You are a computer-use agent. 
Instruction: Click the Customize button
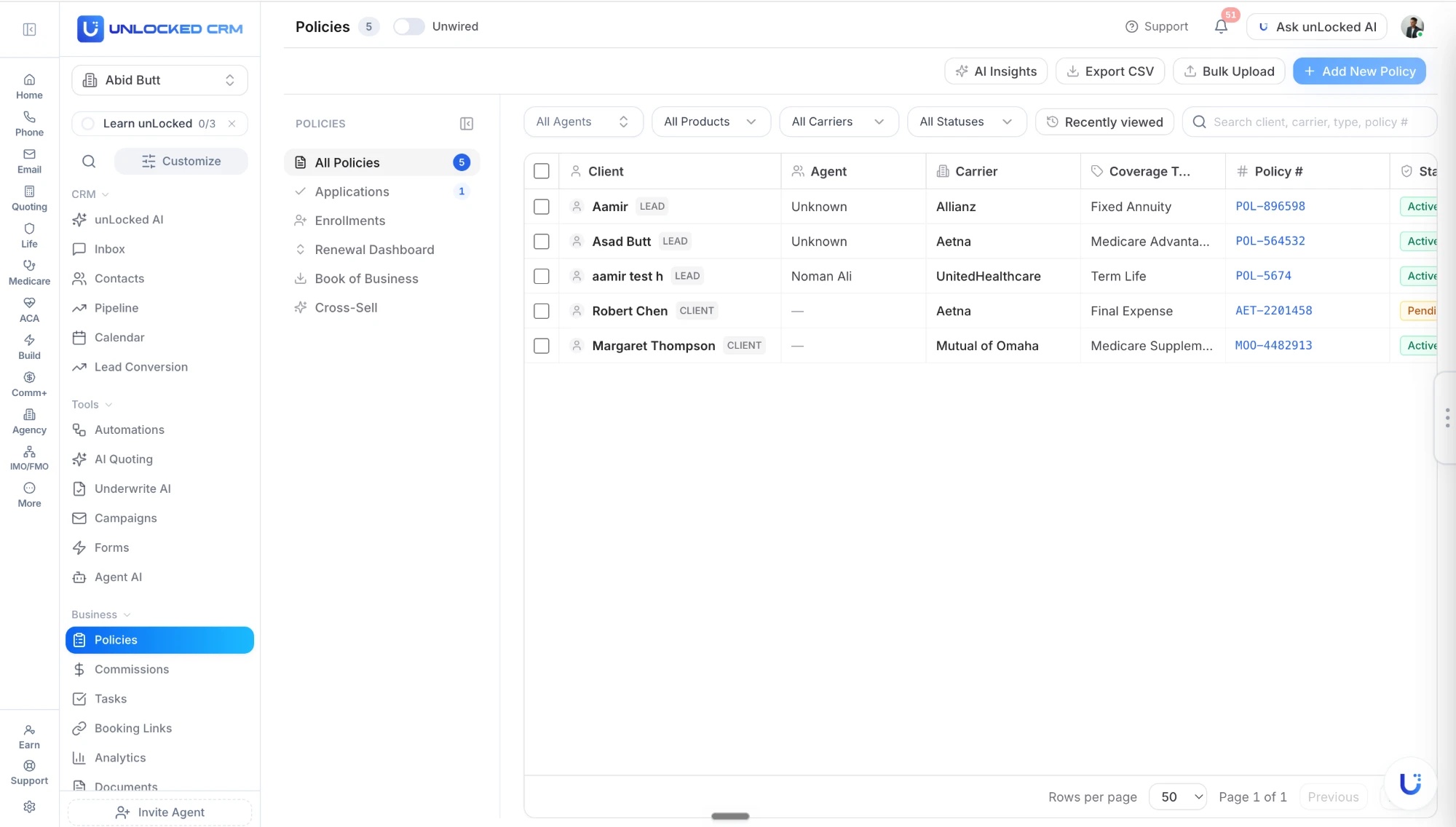click(x=181, y=161)
